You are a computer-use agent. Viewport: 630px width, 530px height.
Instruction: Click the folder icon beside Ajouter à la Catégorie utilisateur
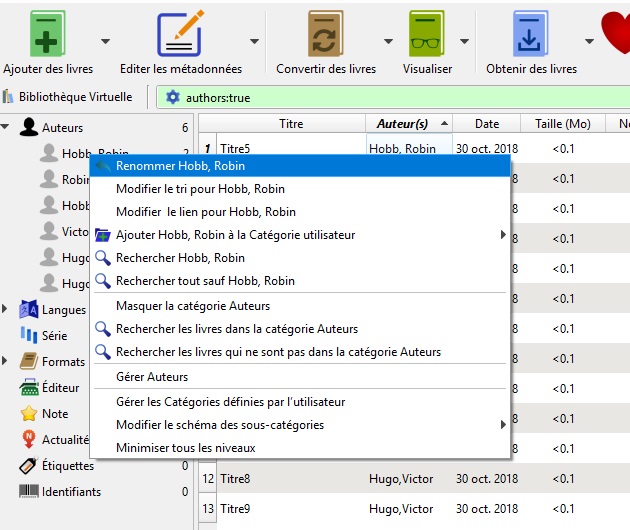point(103,235)
